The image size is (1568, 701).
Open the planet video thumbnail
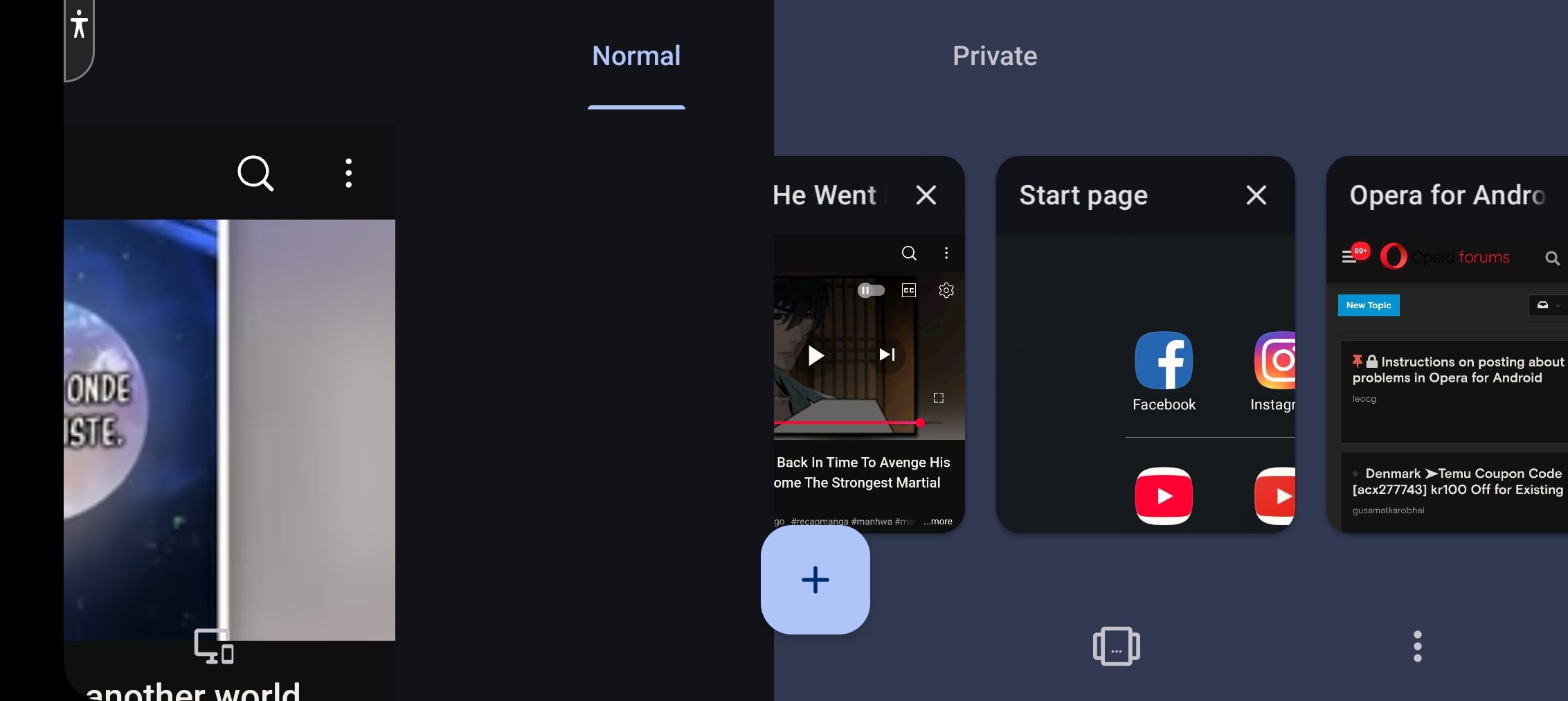click(229, 429)
